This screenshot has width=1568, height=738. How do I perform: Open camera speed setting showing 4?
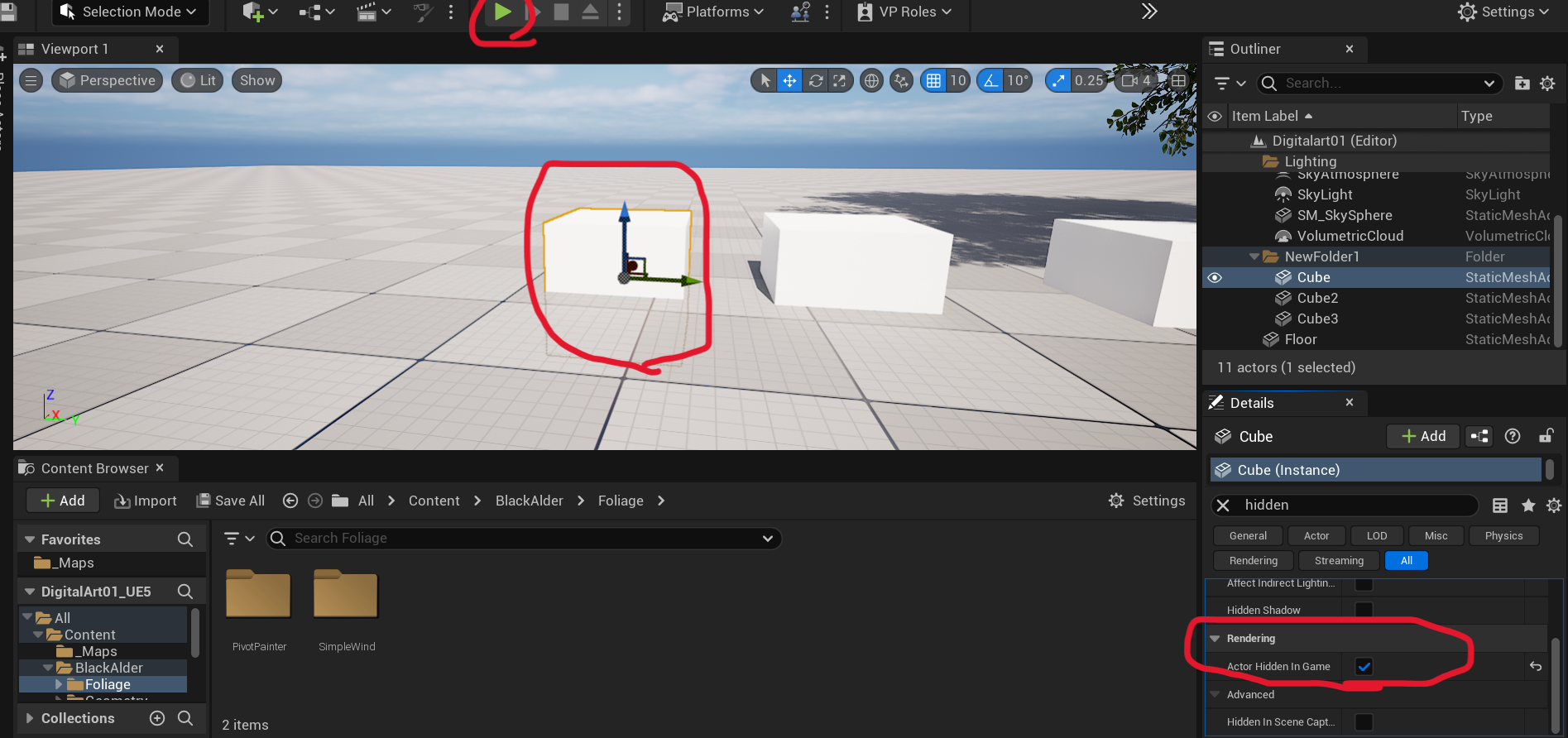coord(1136,80)
